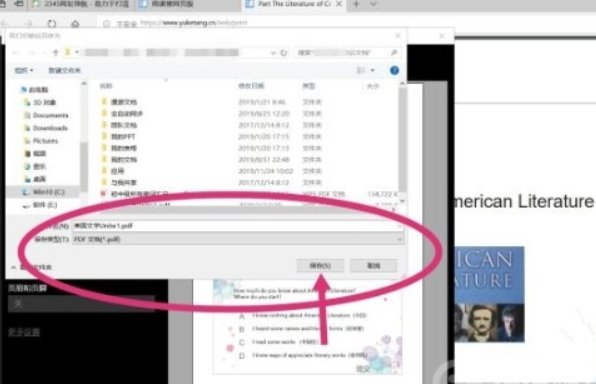Close the 'Part The Literature of C' tab

click(x=339, y=4)
